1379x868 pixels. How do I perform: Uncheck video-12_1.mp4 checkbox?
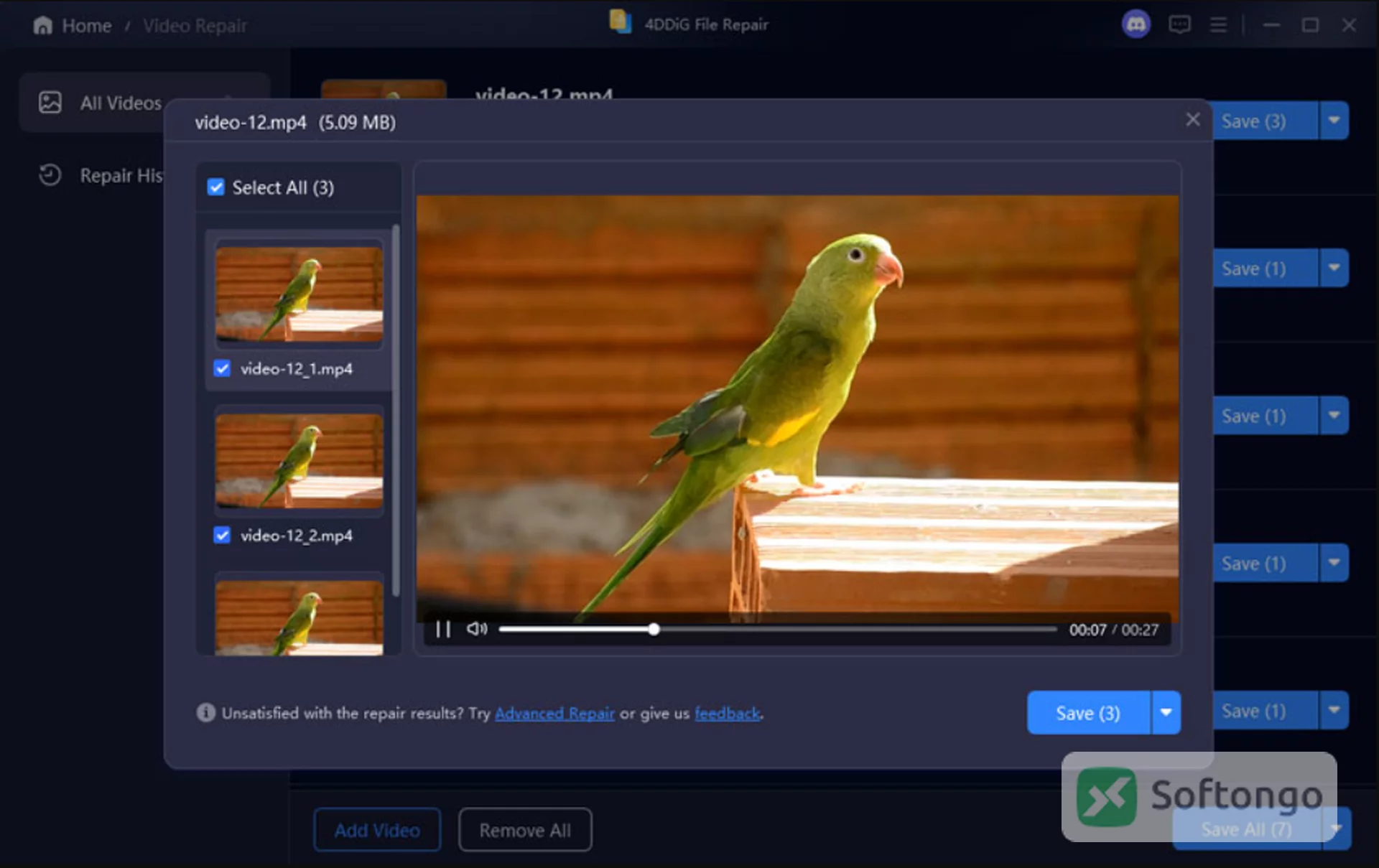(222, 369)
